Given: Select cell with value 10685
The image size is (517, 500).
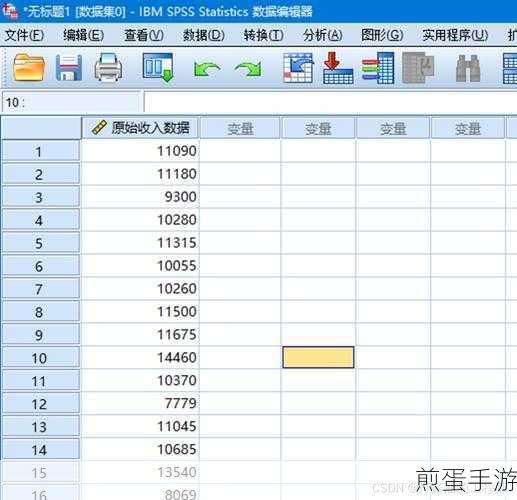Looking at the screenshot, I should click(x=140, y=449).
